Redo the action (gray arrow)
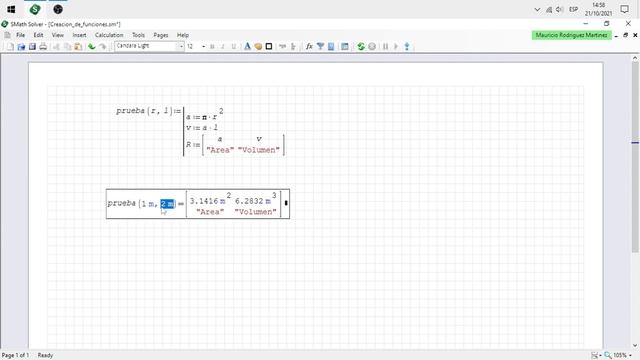Screen dimensions: 640x360 [102, 47]
